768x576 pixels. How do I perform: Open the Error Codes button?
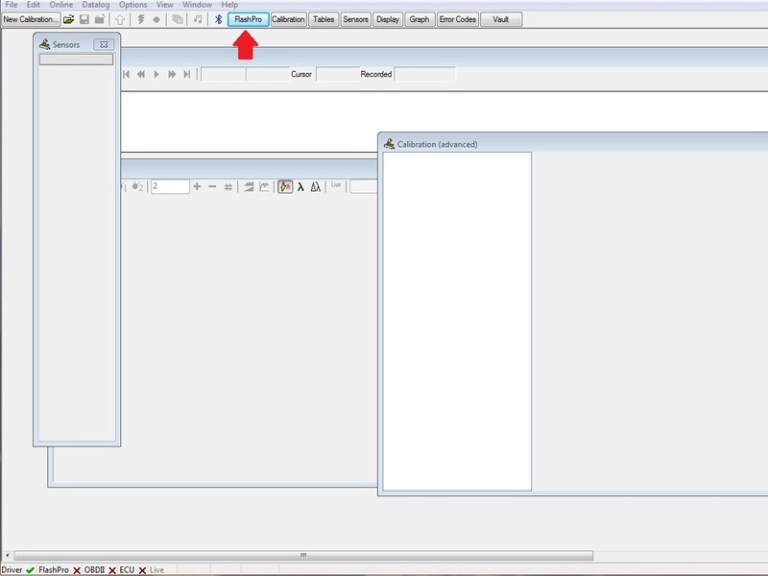coord(457,20)
